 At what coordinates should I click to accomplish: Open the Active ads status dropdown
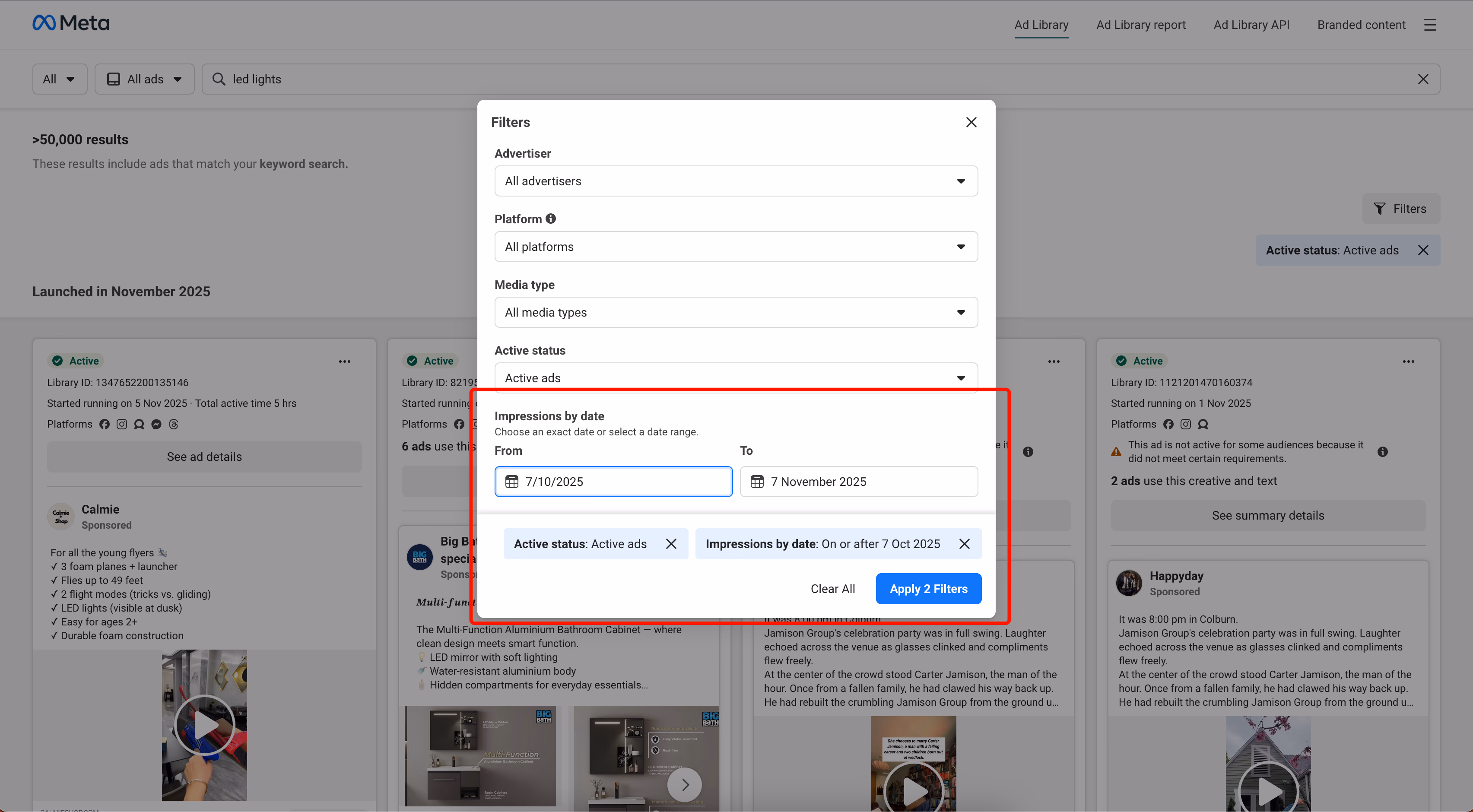[x=735, y=377]
